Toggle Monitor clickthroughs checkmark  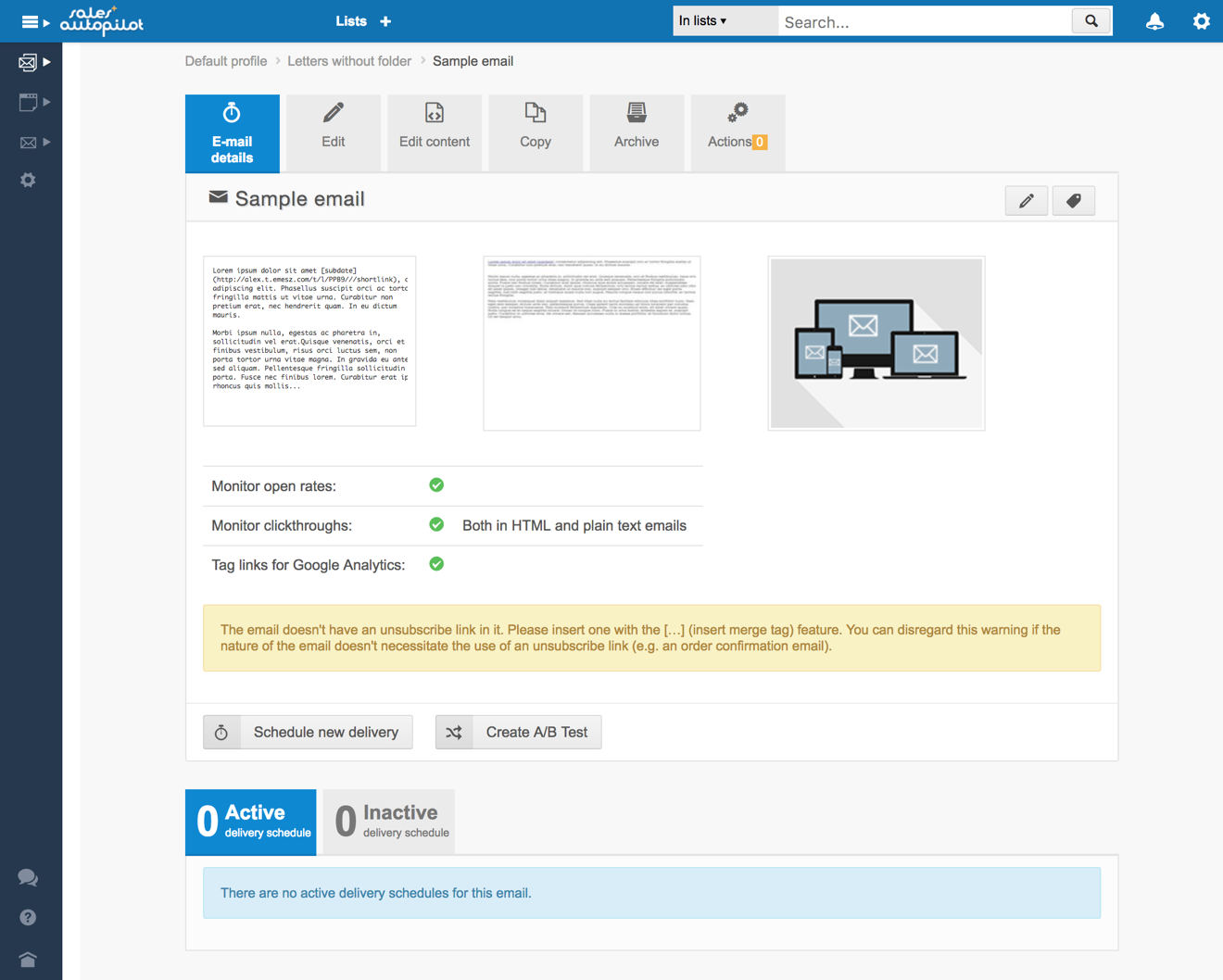coord(435,524)
